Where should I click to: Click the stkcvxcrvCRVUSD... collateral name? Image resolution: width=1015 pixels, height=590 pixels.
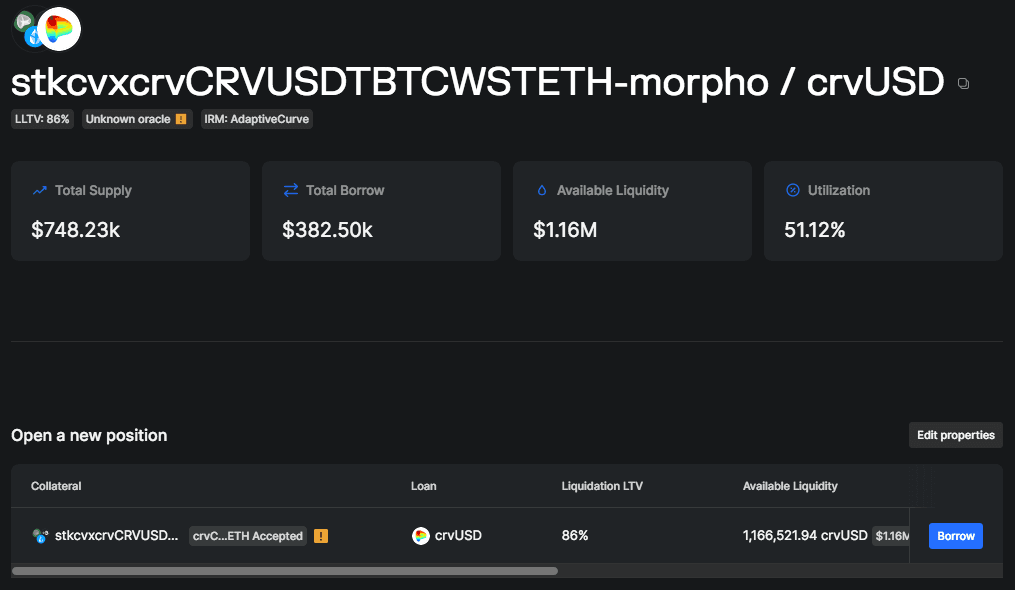(x=116, y=536)
